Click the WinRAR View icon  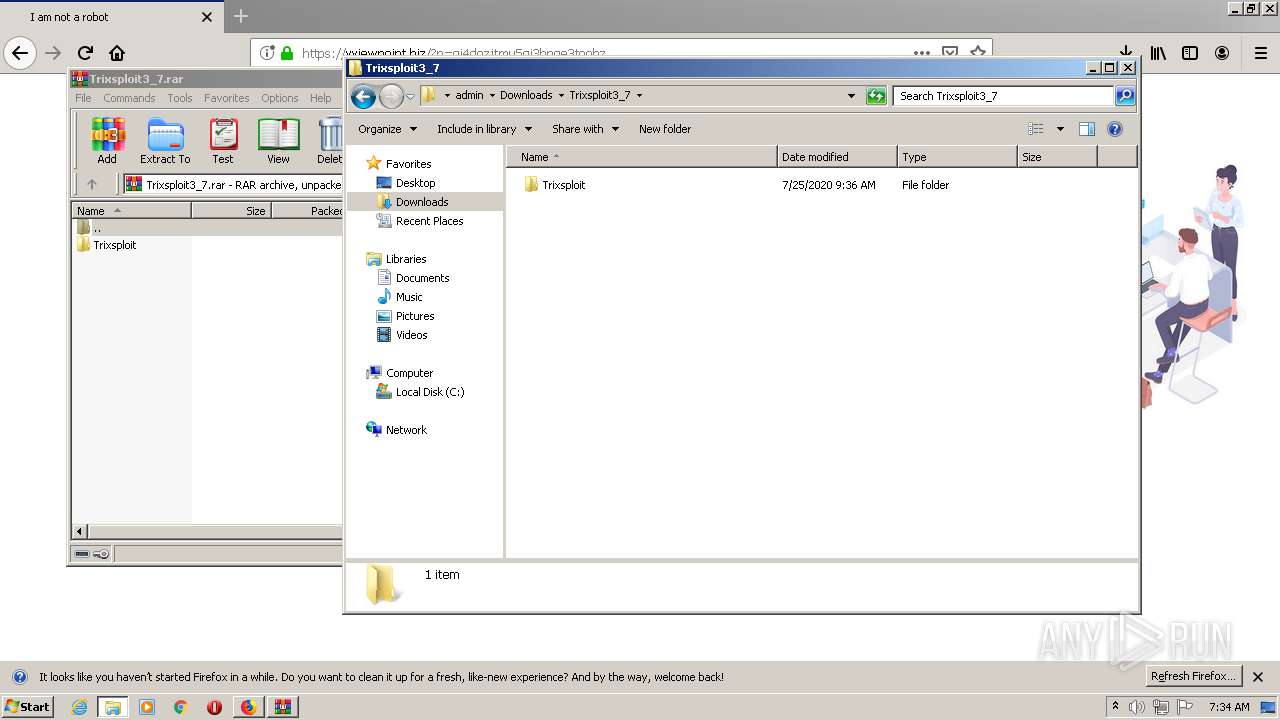pyautogui.click(x=278, y=140)
